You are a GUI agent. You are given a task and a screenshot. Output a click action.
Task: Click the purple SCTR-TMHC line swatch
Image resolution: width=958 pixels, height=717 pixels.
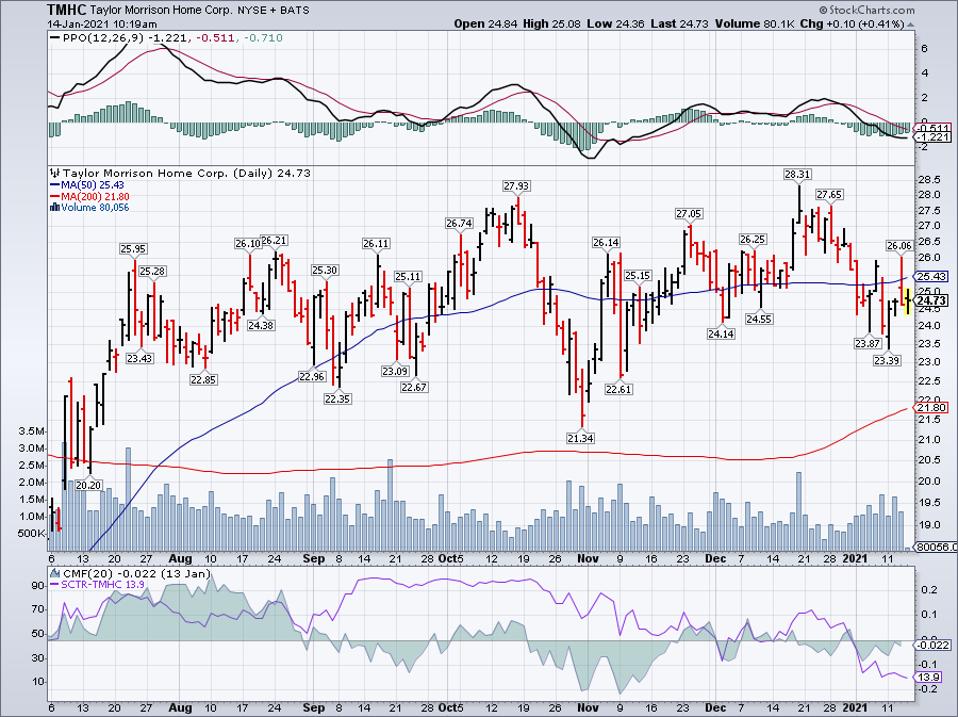click(x=55, y=585)
